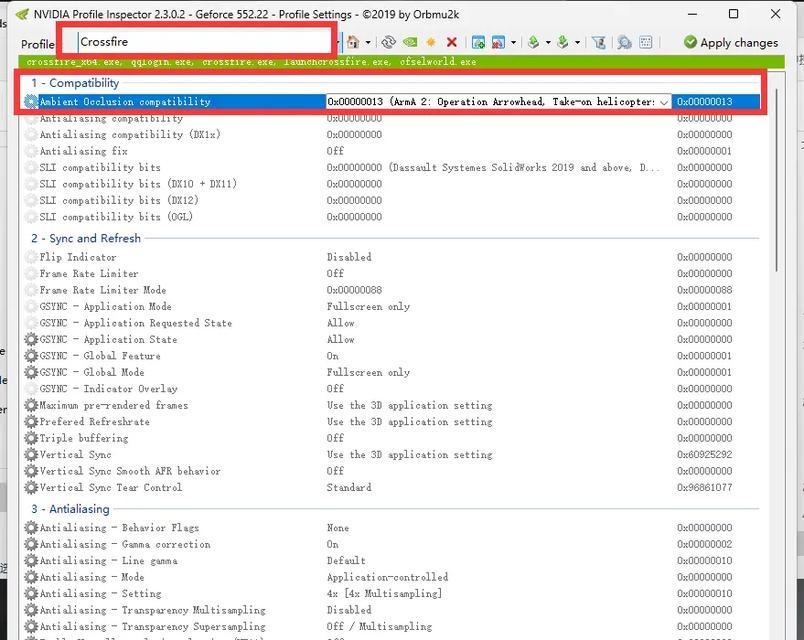The image size is (804, 640).
Task: Expand the Ambient Occlusion compatibility value dropdown
Action: coord(664,102)
